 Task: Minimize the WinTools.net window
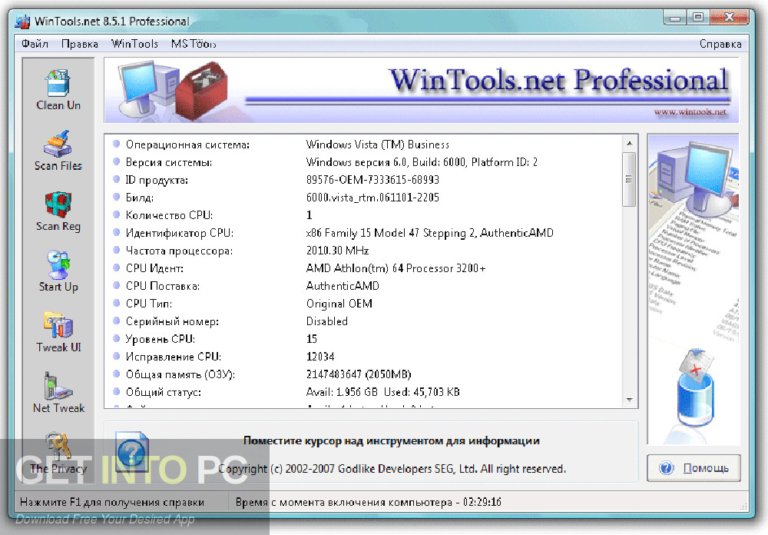tap(676, 18)
